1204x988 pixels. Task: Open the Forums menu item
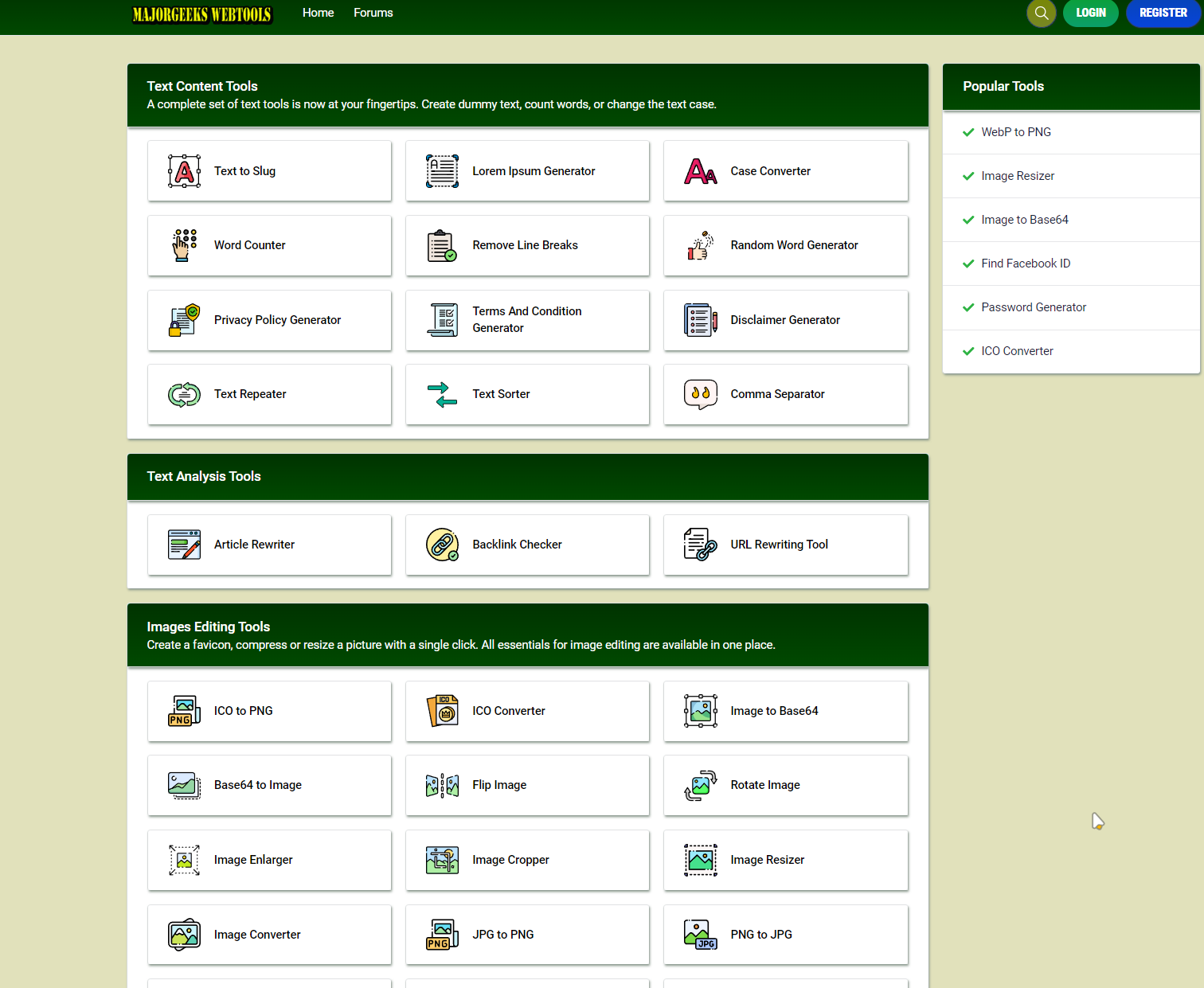(373, 13)
